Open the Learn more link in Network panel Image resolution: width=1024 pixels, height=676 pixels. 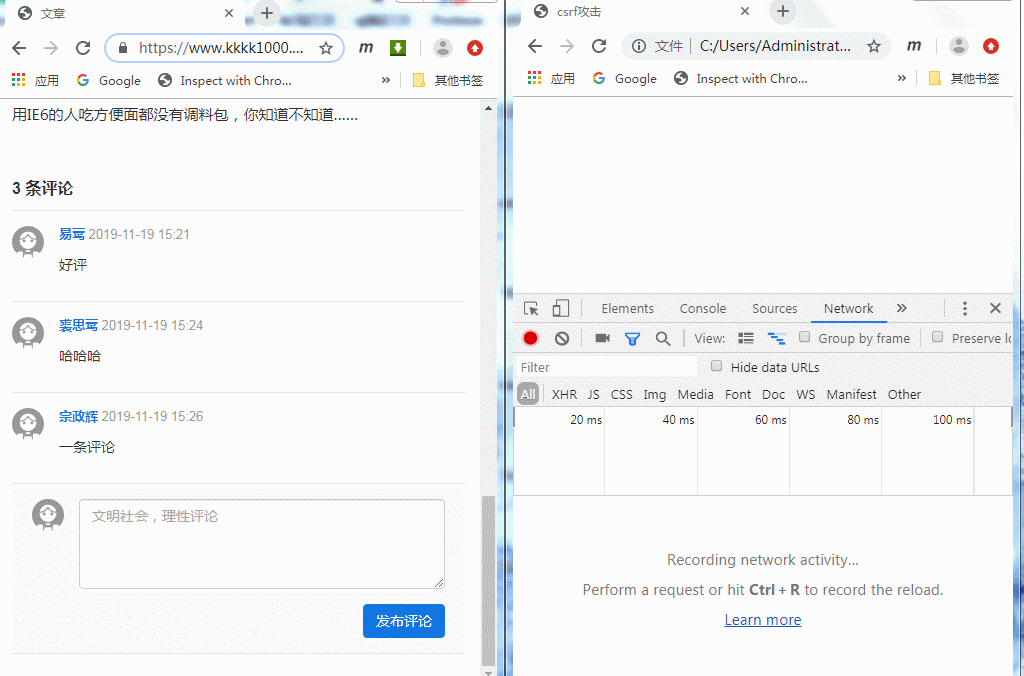[x=763, y=620]
